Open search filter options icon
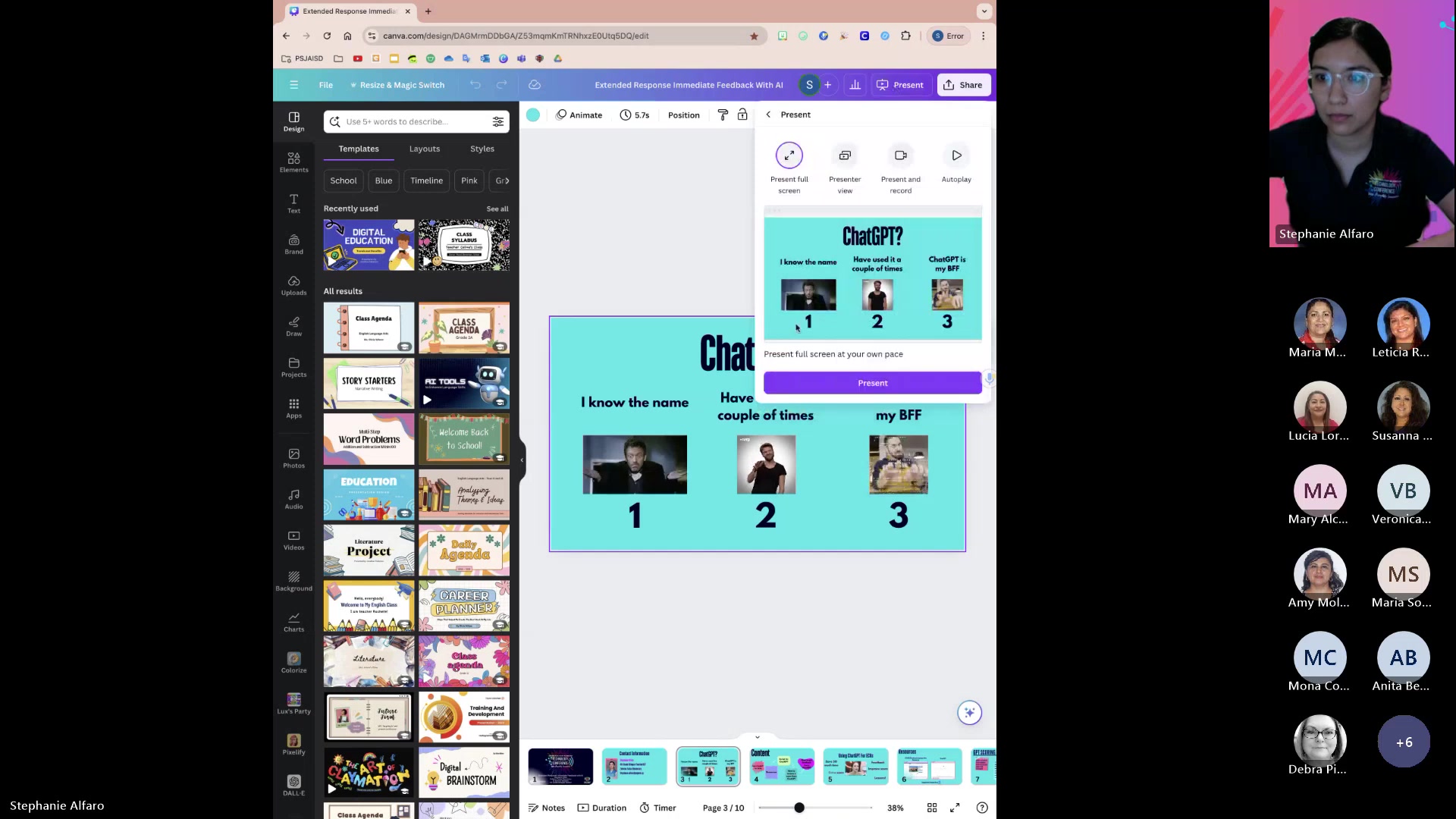 (x=497, y=121)
